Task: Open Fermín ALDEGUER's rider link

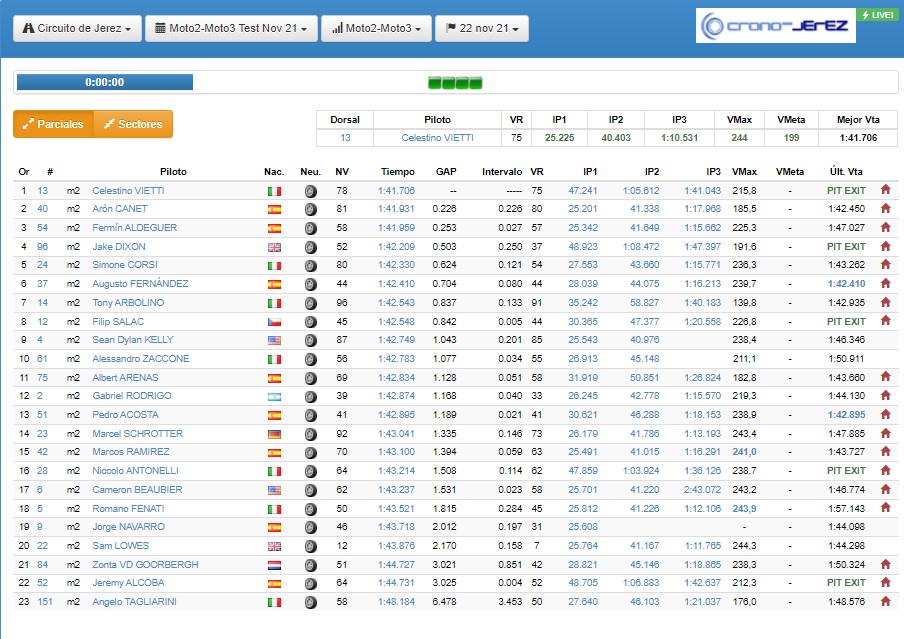Action: pyautogui.click(x=134, y=228)
